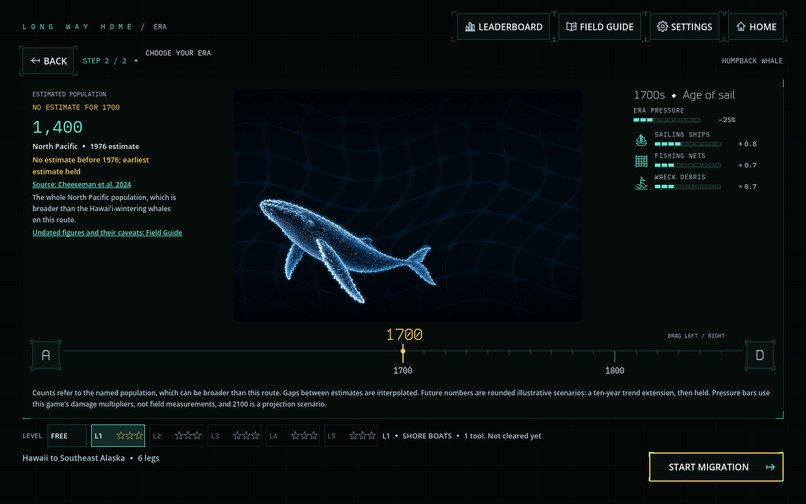Screen dimensions: 806x504
Task: Click the 'STEP 2 / 2' indicator
Action: pos(104,61)
